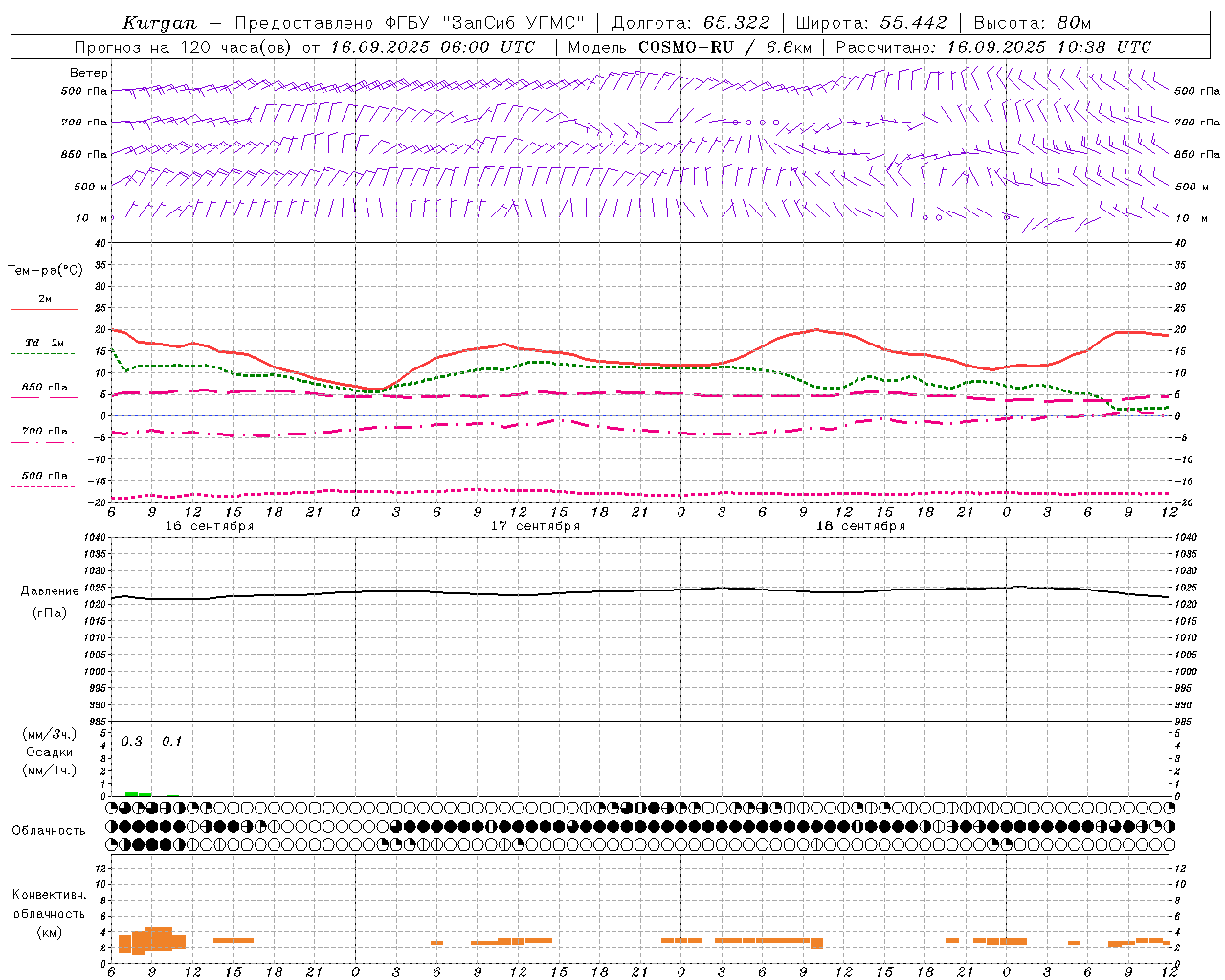Click the green precipitation bar
This screenshot has height=980, width=1225.
(x=138, y=794)
